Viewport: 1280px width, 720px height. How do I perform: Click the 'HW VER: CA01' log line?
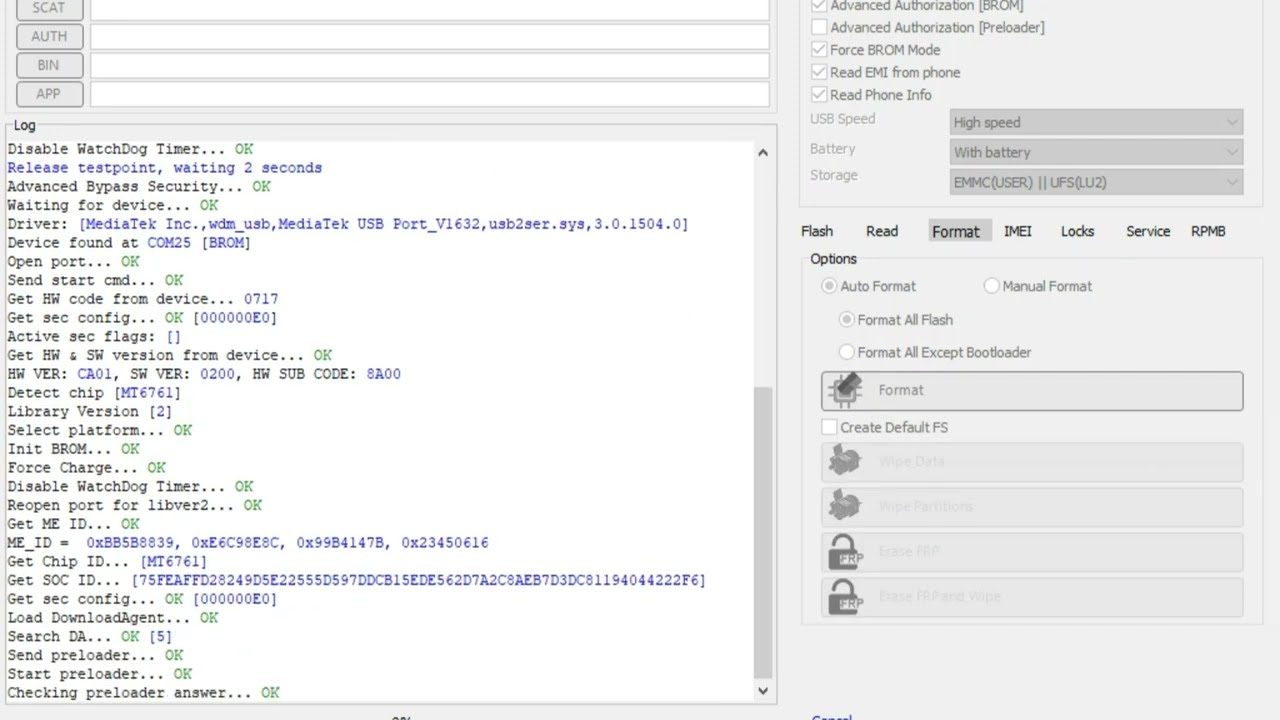pos(204,374)
